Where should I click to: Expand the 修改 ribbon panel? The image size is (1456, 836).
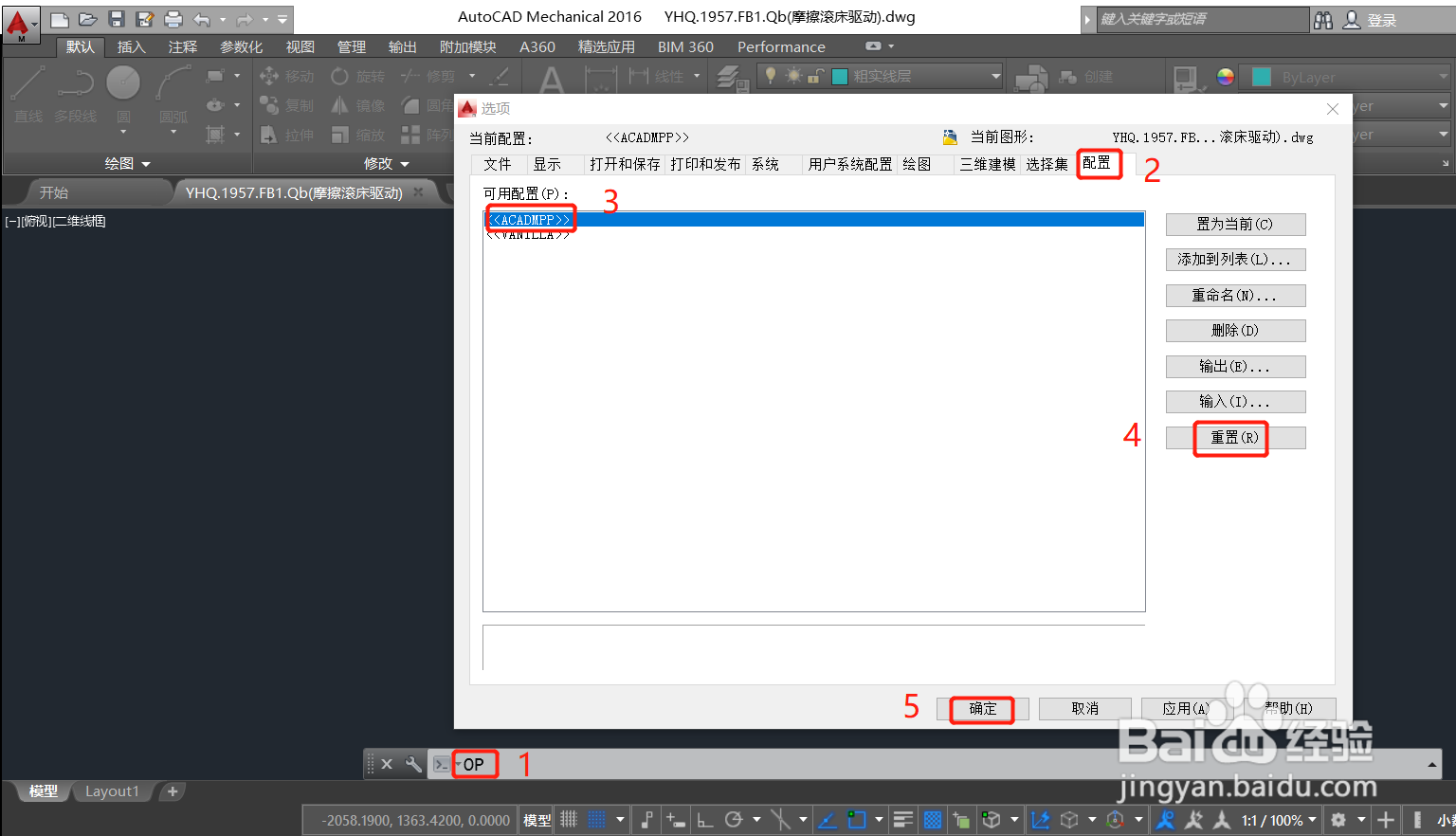(387, 164)
